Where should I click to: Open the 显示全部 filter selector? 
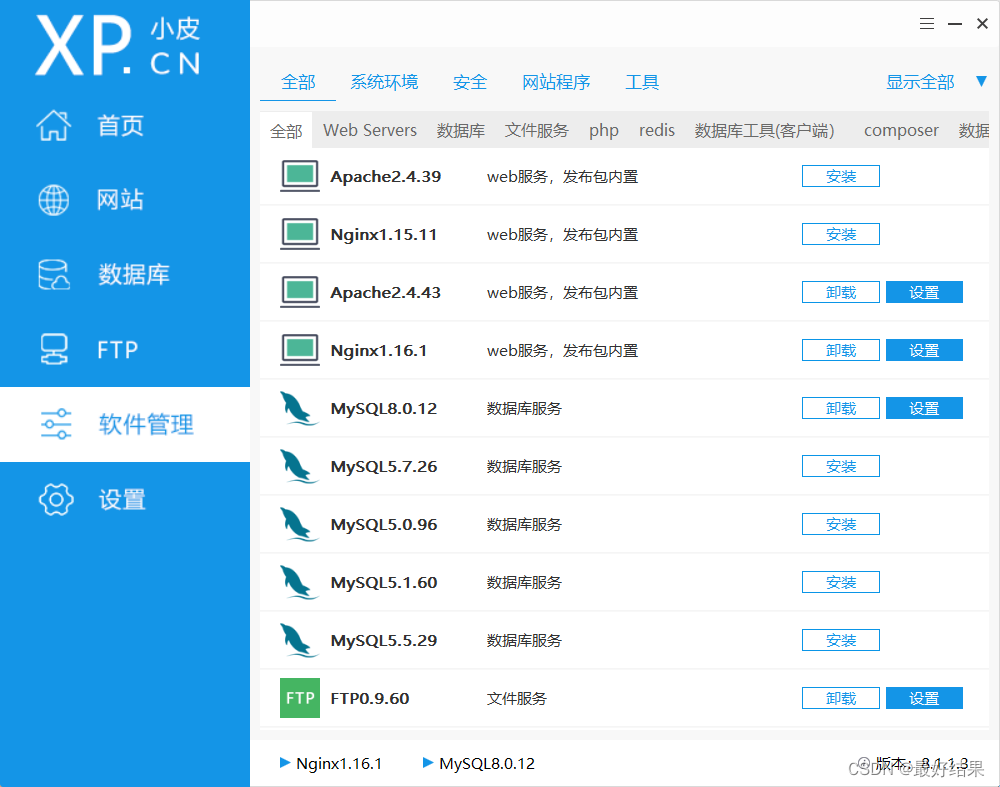(x=920, y=82)
